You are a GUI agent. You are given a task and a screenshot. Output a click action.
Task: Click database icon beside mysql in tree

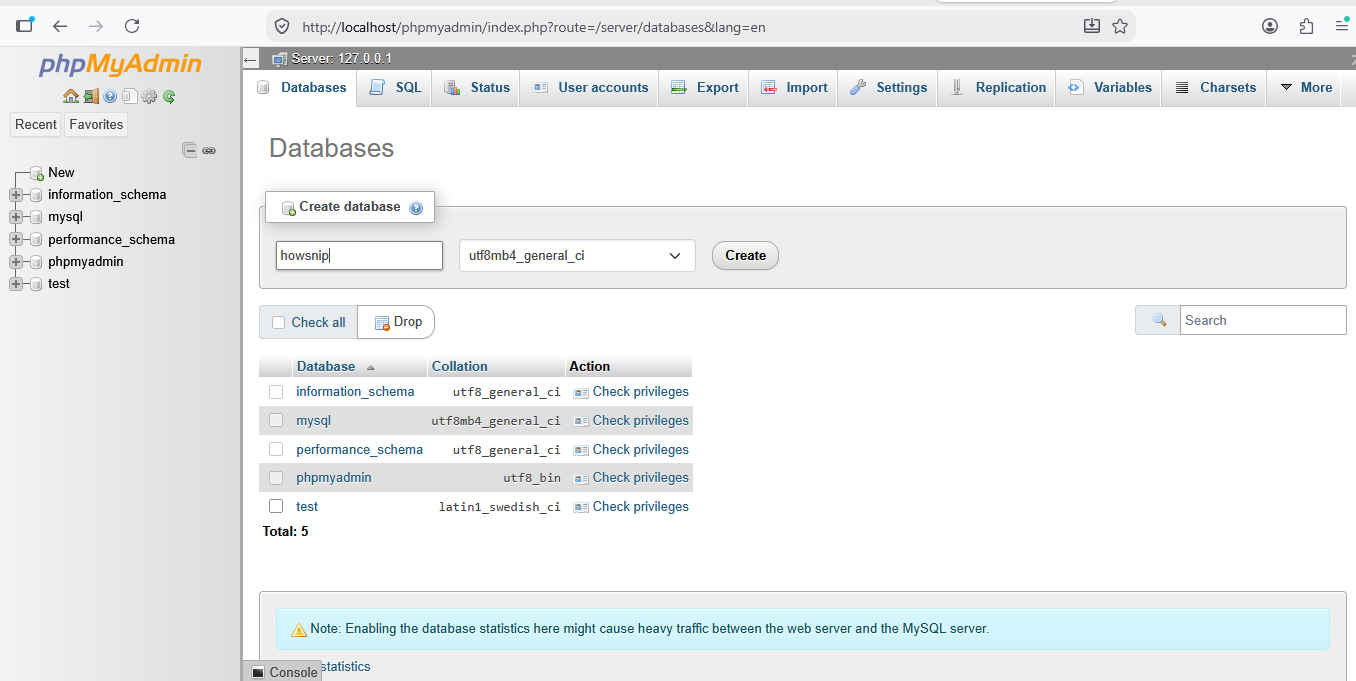pyautogui.click(x=36, y=217)
